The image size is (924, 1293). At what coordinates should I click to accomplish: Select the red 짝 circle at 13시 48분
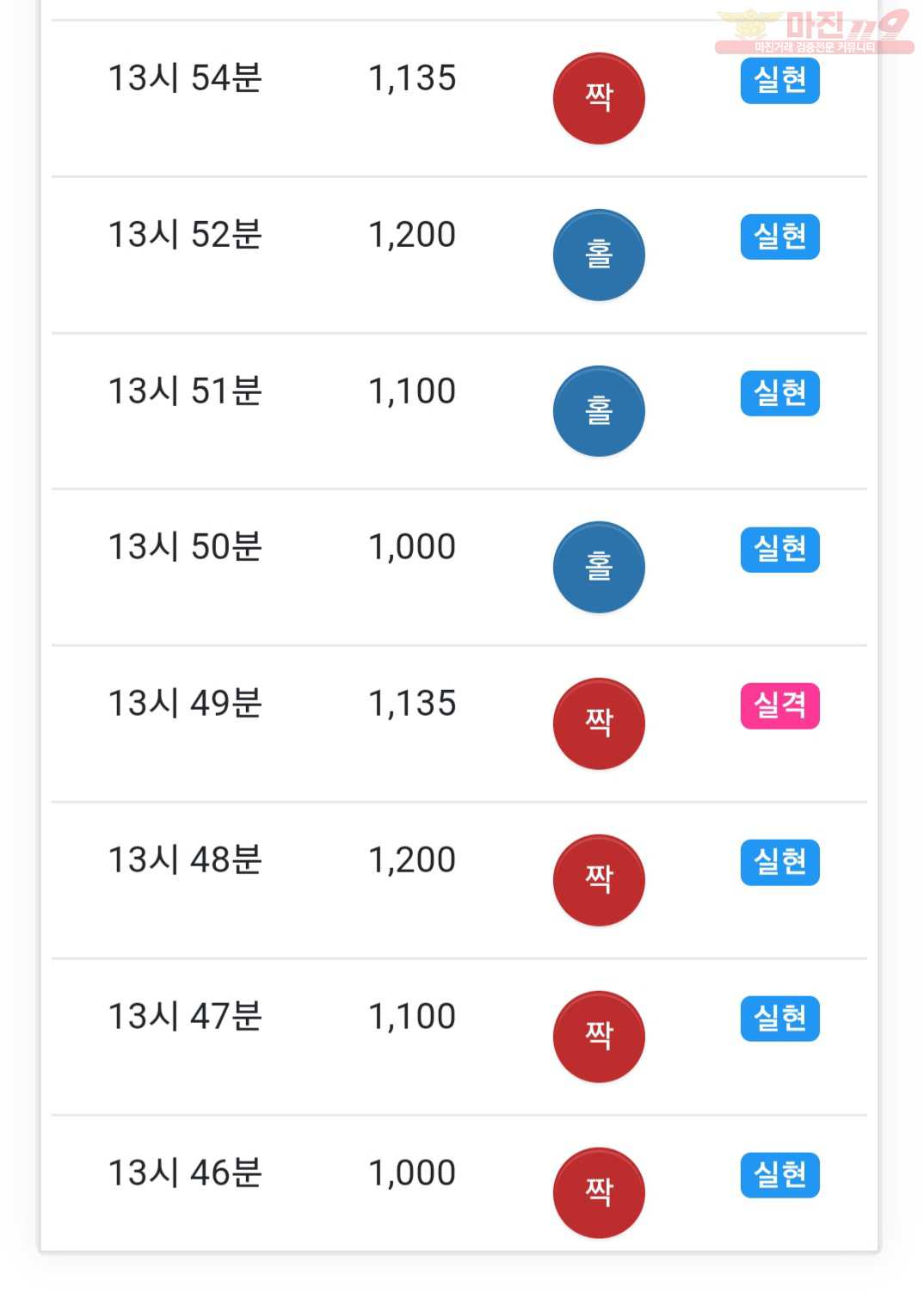tap(599, 880)
